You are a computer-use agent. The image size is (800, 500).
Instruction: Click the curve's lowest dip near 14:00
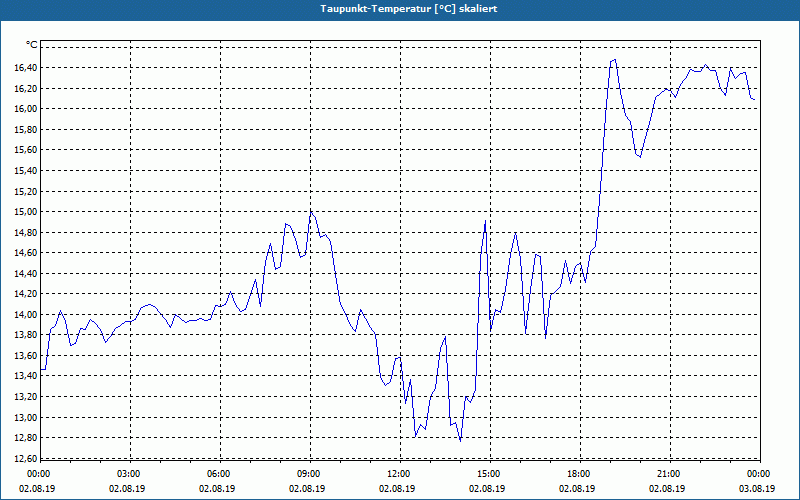460,441
